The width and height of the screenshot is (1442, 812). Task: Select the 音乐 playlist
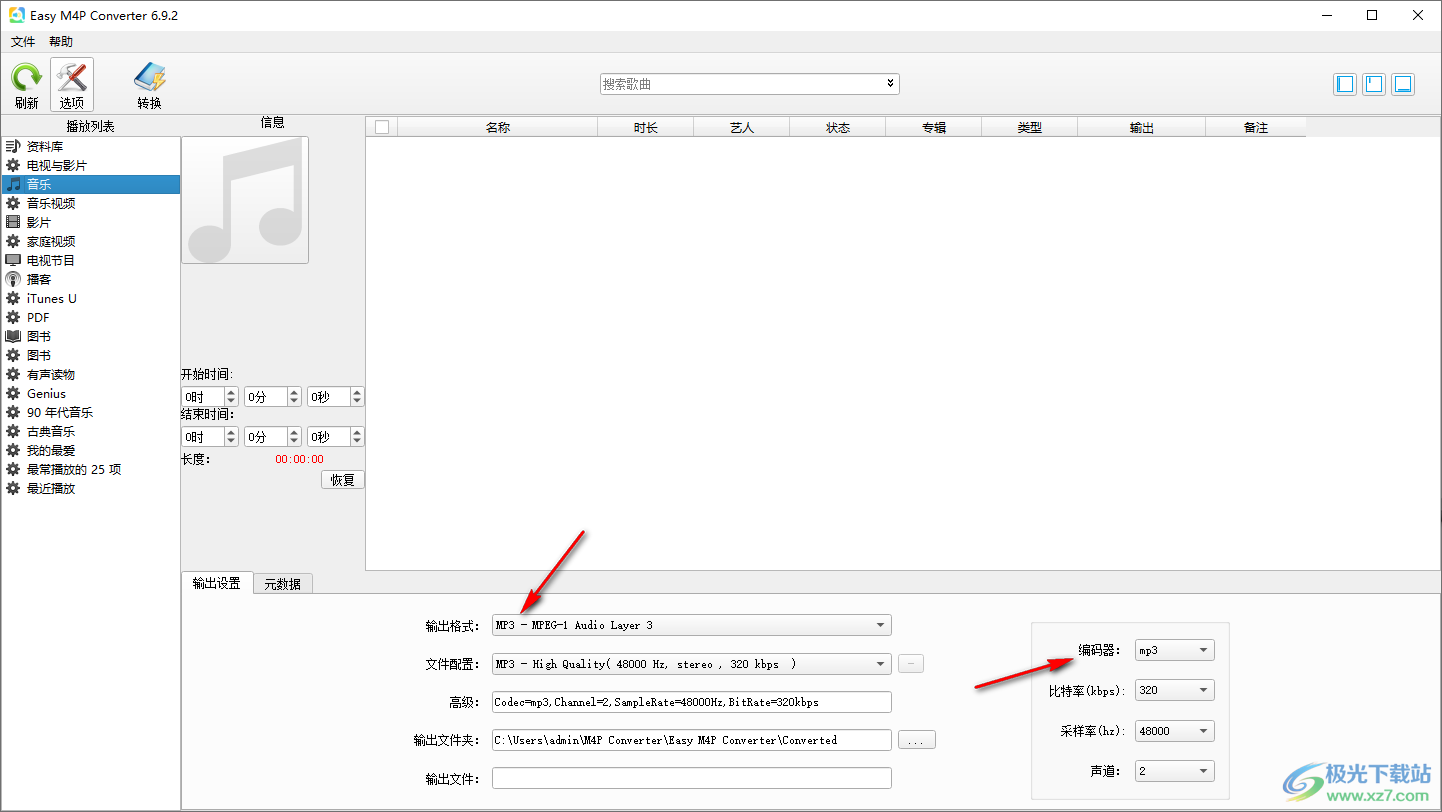pyautogui.click(x=90, y=184)
